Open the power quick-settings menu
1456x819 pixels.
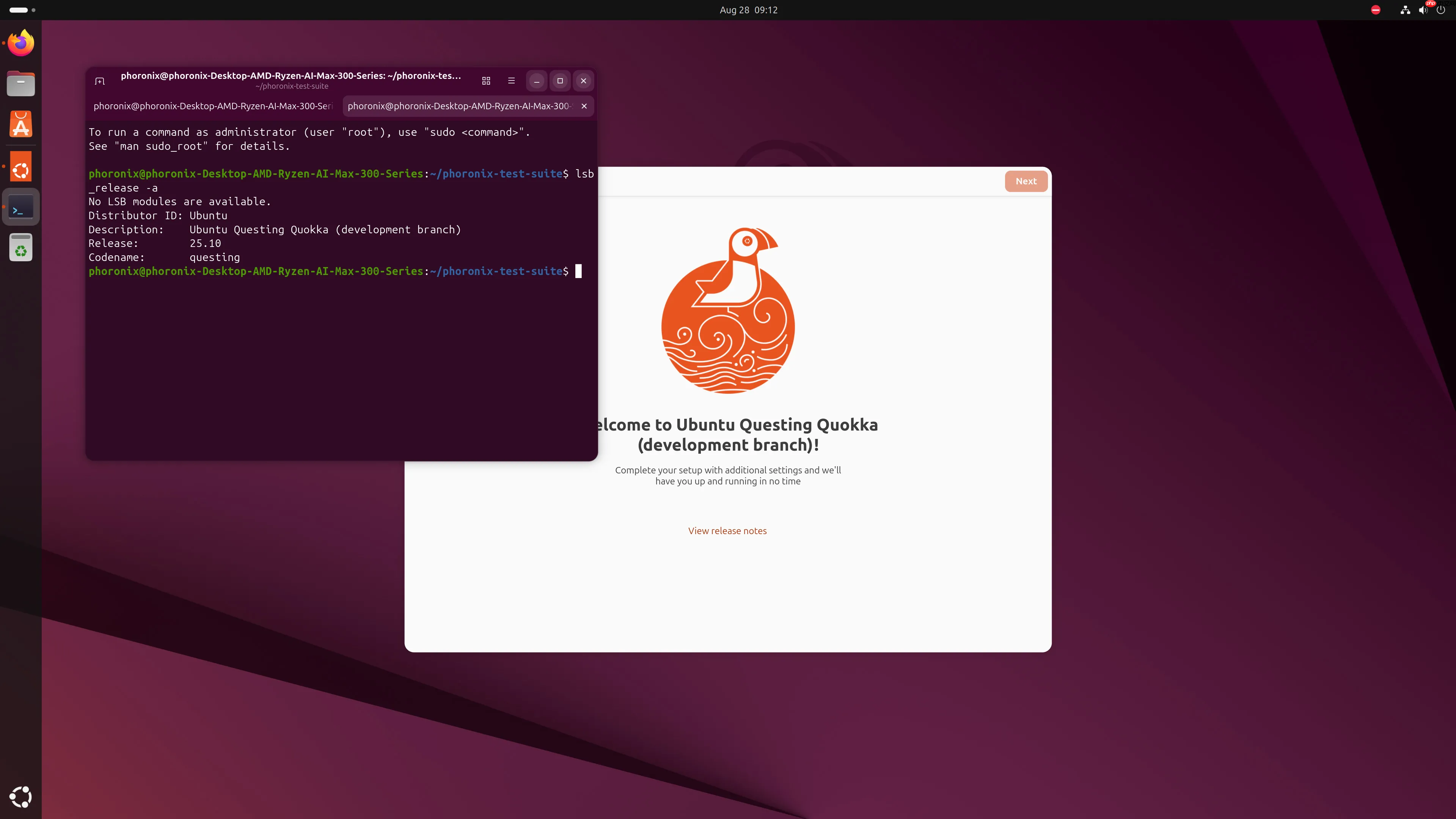coord(1442,9)
